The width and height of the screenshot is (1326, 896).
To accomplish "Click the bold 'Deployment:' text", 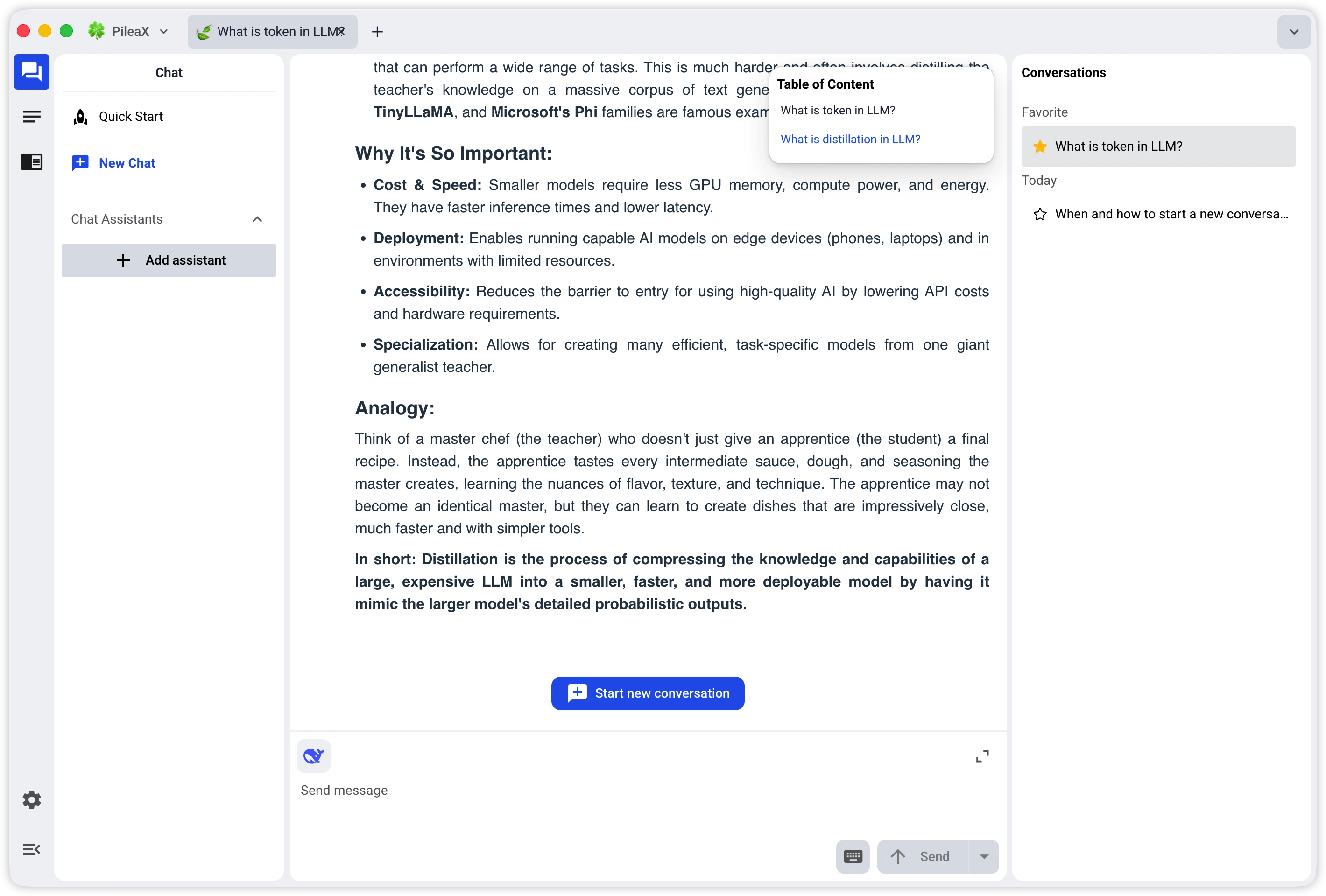I will (419, 238).
